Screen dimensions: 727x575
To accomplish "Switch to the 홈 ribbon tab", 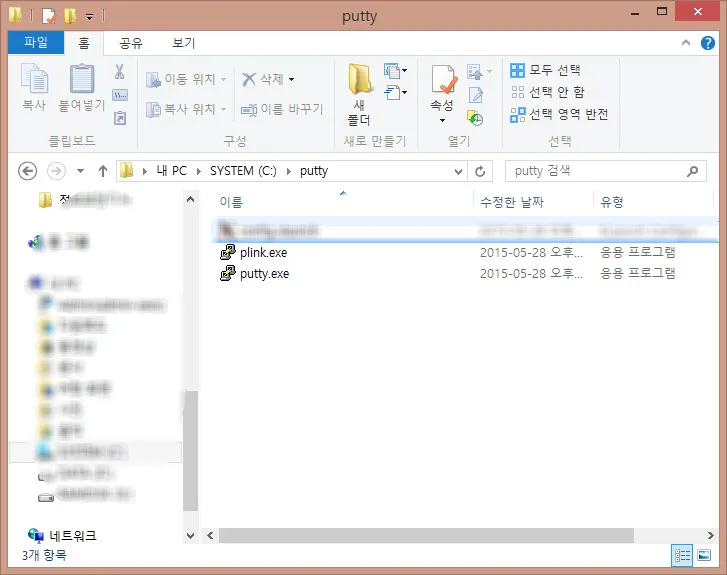I will pyautogui.click(x=83, y=43).
